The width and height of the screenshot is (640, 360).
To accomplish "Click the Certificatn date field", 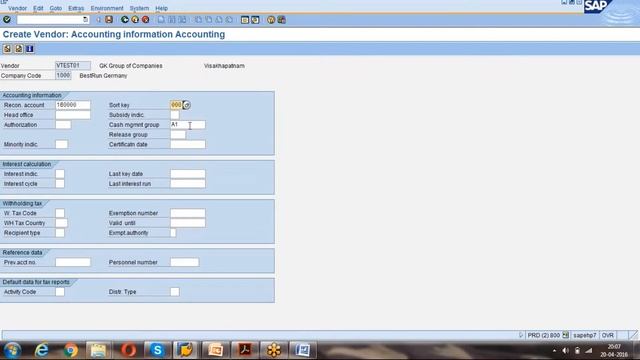I will tap(188, 144).
